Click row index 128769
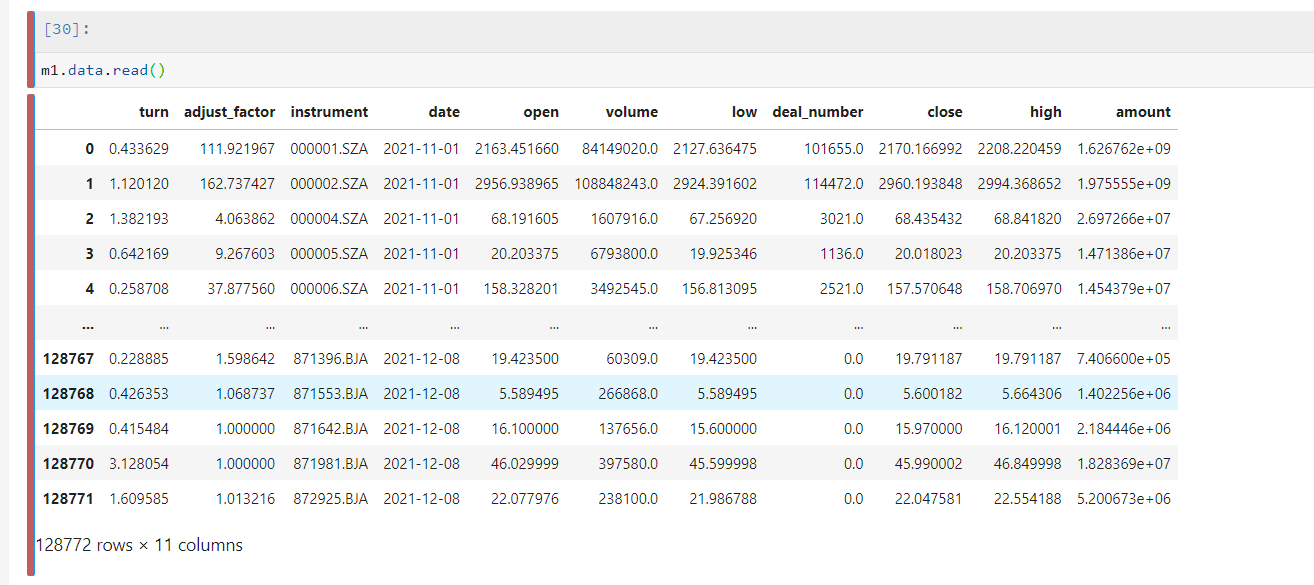 (x=69, y=429)
